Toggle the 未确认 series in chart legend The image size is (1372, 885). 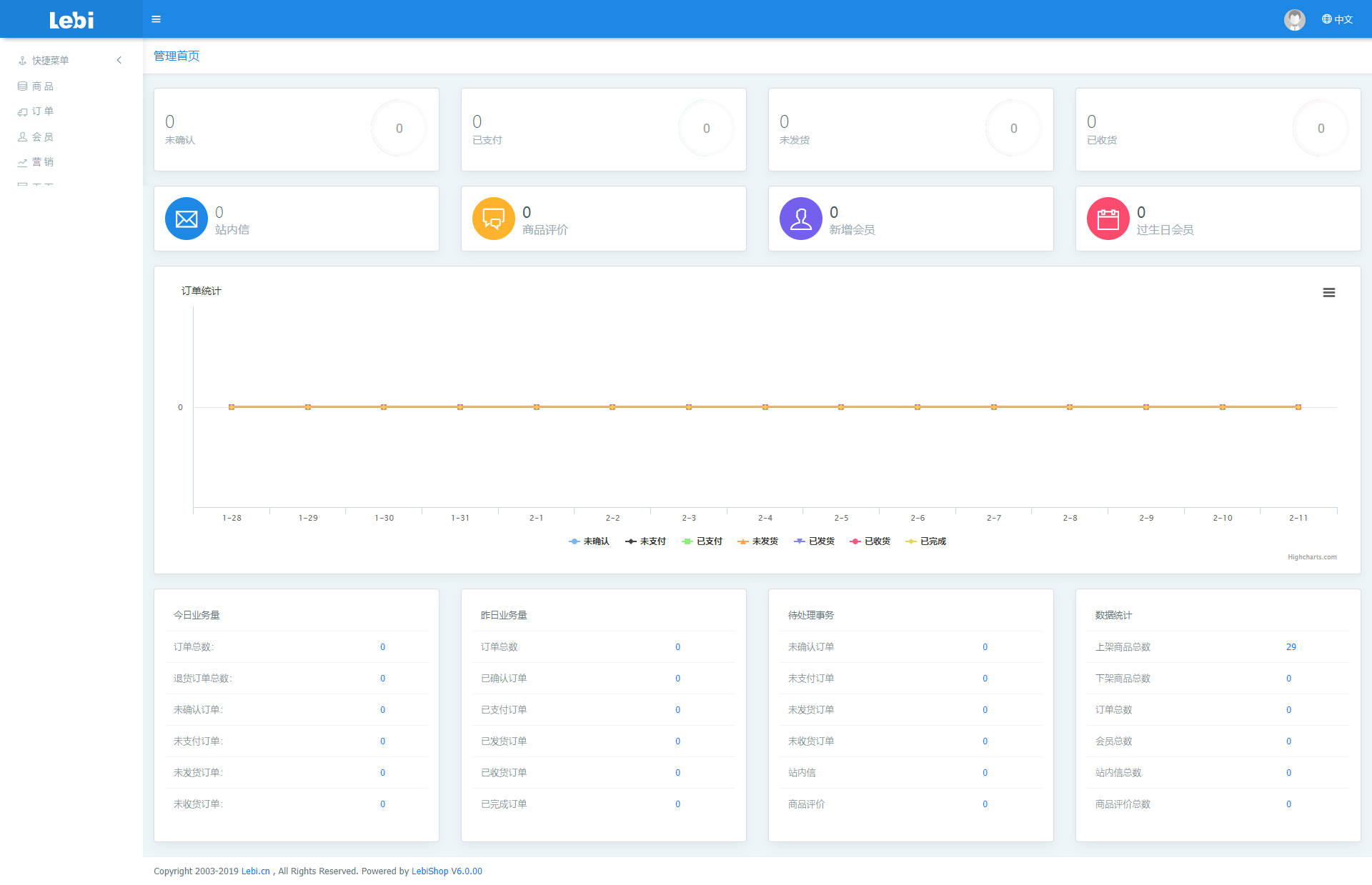(x=595, y=541)
